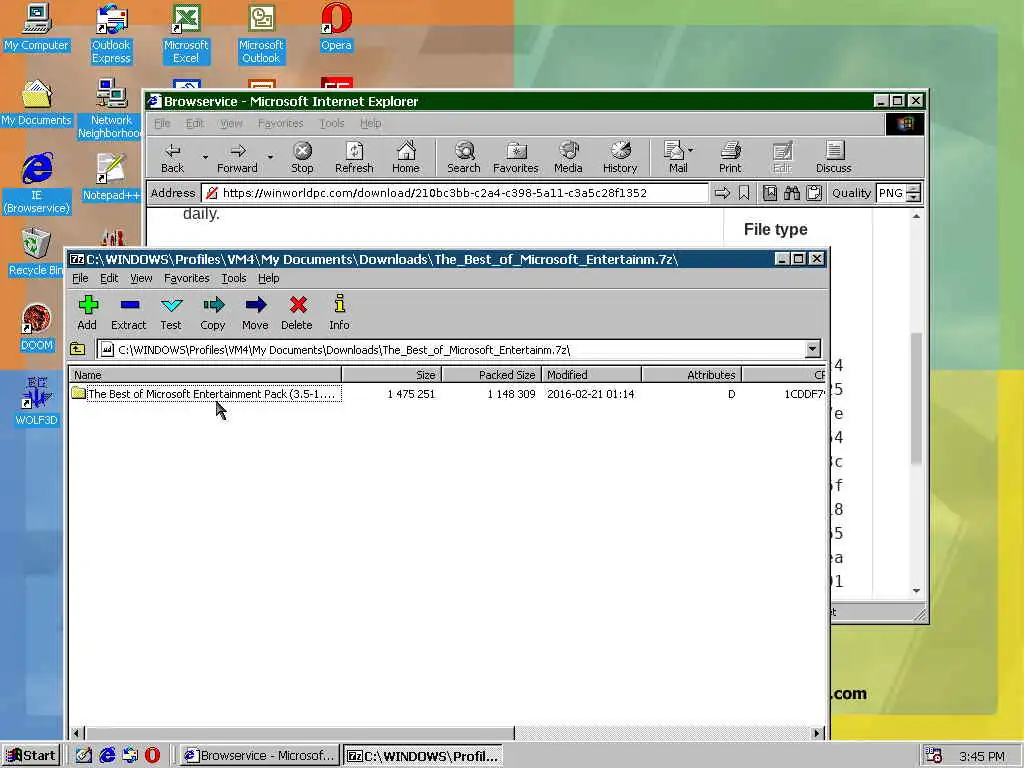Image resolution: width=1024 pixels, height=768 pixels.
Task: Click the clipboard icon beside Quality
Action: point(814,193)
